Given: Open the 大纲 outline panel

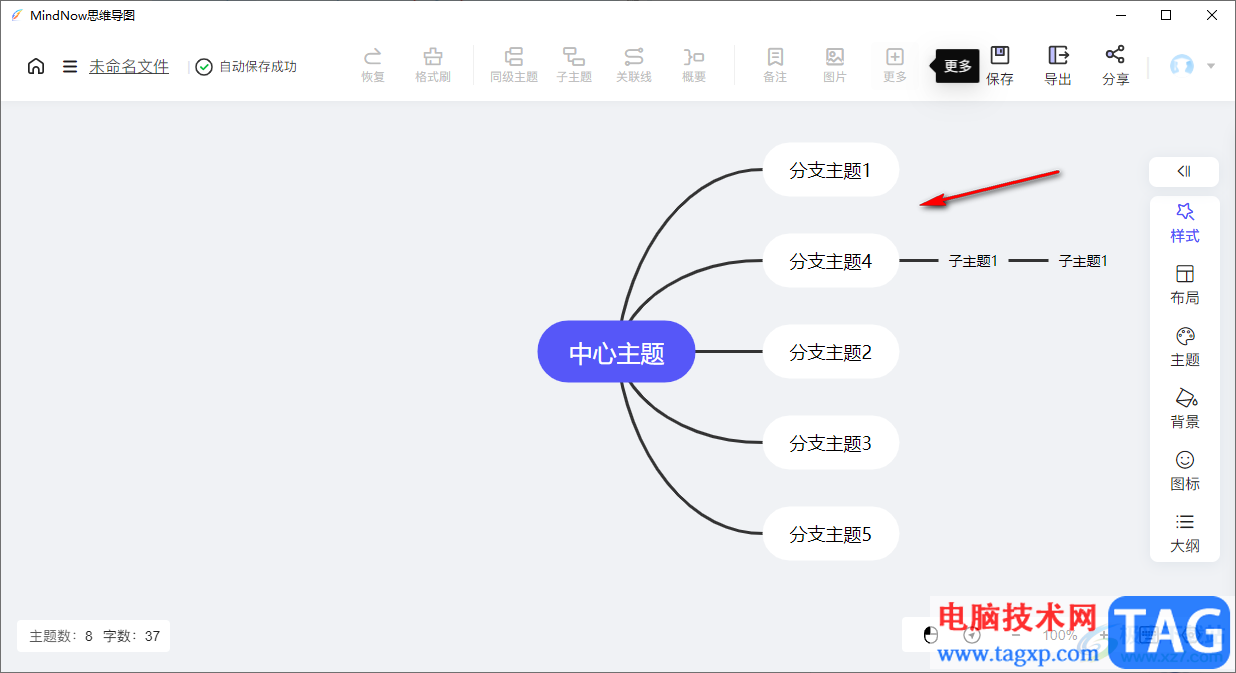Looking at the screenshot, I should [1185, 533].
